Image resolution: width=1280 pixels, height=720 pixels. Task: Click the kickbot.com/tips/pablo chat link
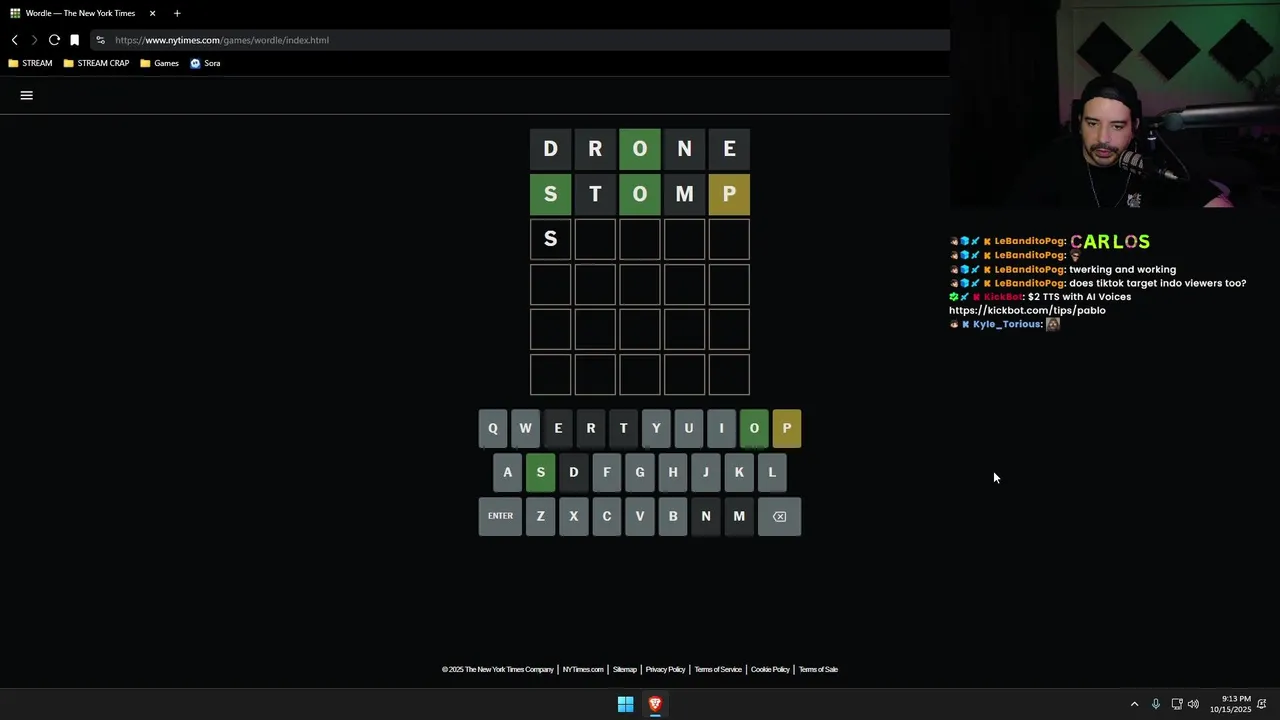click(x=1027, y=311)
